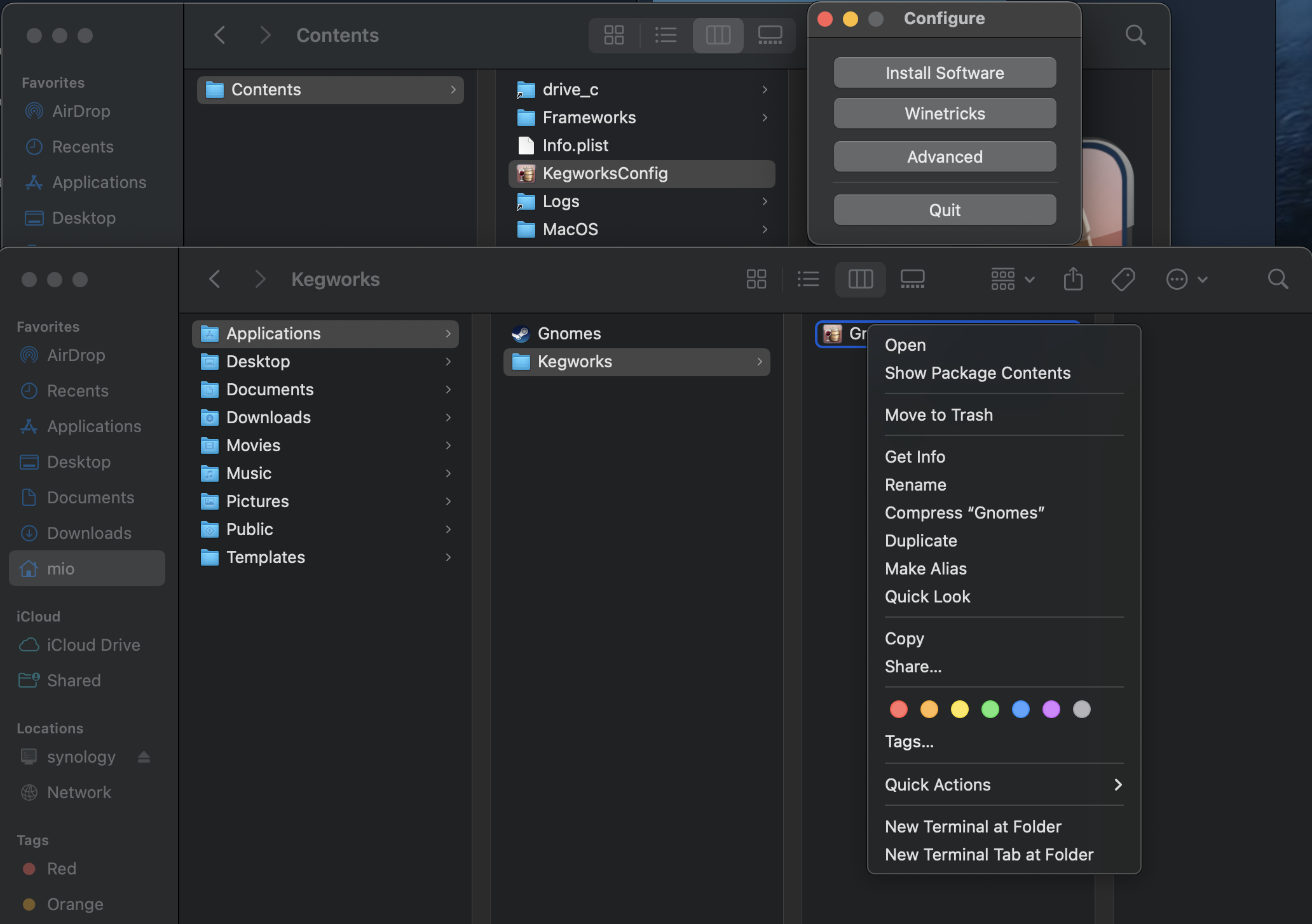Click Install Software button
The height and width of the screenshot is (924, 1312).
[945, 73]
